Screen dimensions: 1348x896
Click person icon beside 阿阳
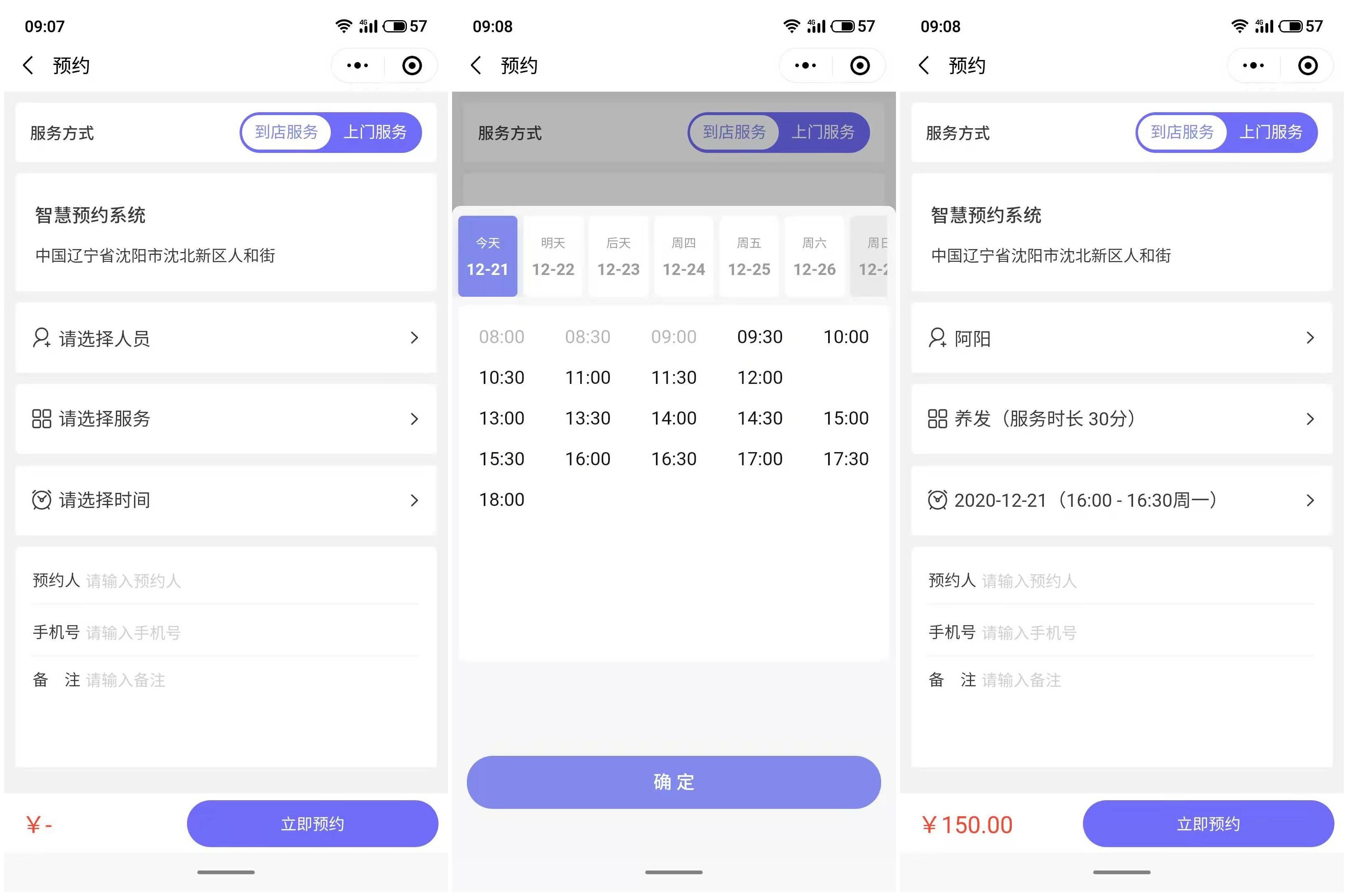[937, 338]
